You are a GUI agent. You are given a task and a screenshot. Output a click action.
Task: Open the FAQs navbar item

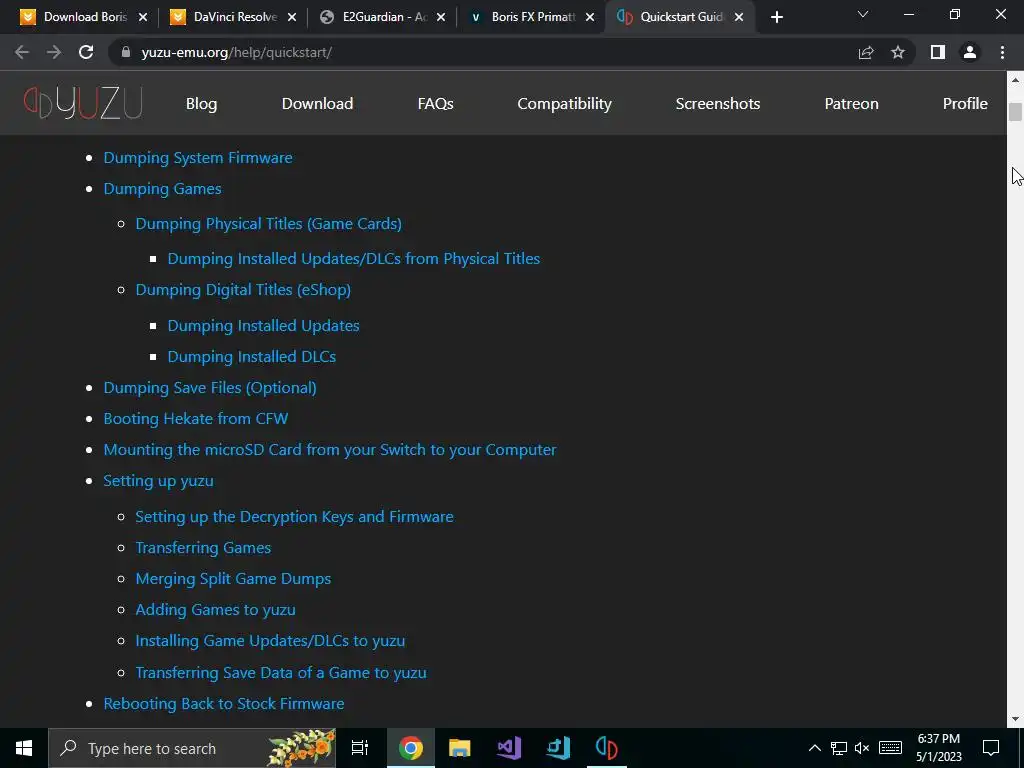pos(436,103)
